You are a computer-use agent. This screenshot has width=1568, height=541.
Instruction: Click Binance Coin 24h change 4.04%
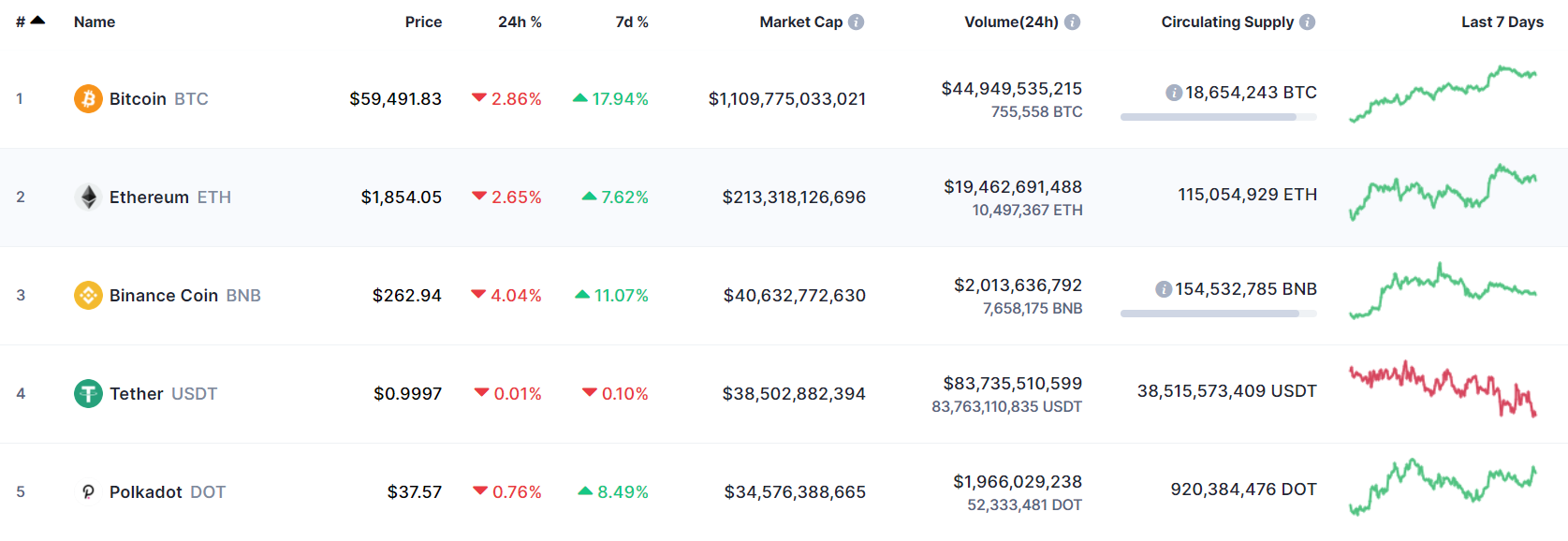pyautogui.click(x=507, y=295)
